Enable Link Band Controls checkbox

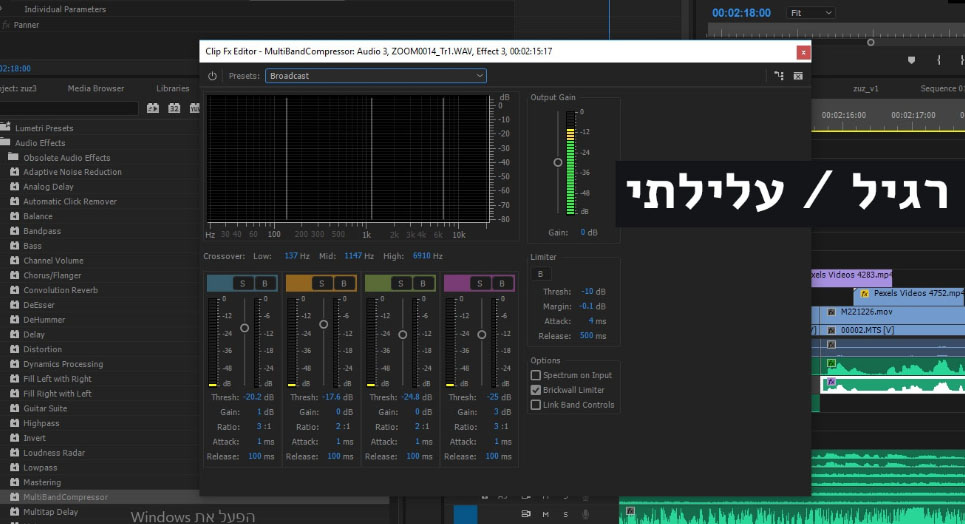pyautogui.click(x=536, y=405)
